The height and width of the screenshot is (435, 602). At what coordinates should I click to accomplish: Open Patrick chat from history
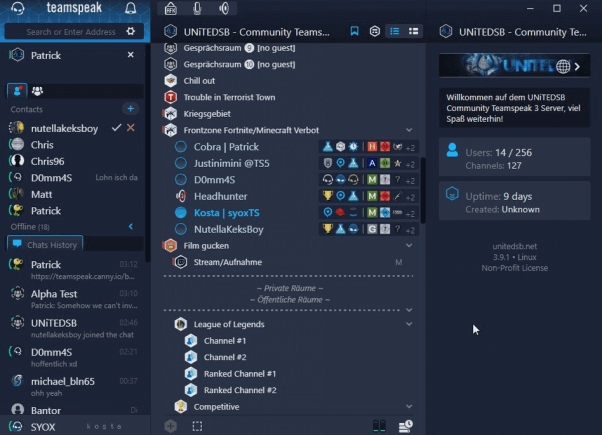click(73, 270)
